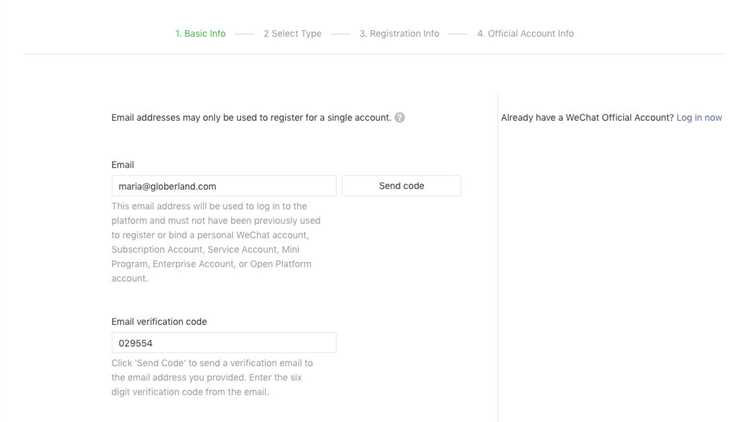Open the 3. Registration Info step
This screenshot has width=750, height=422.
click(x=399, y=33)
